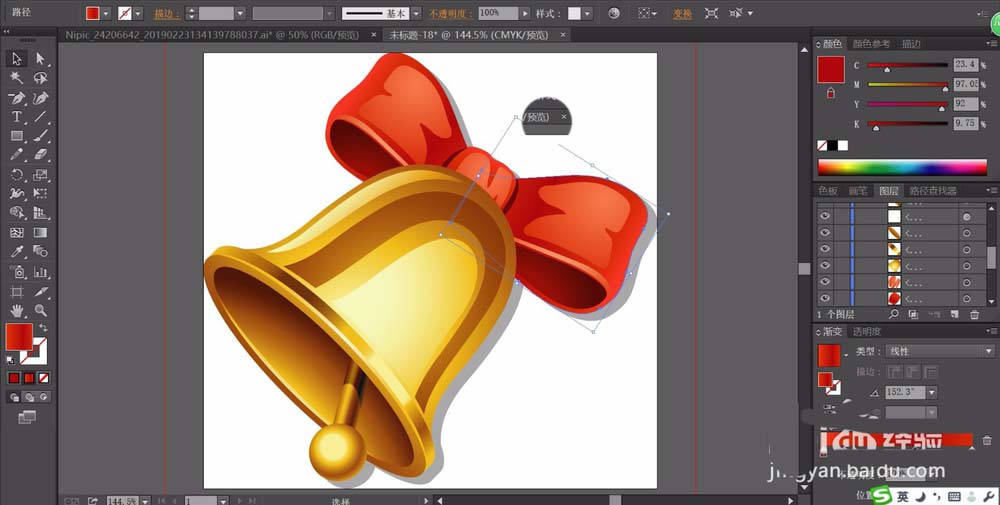Image resolution: width=1000 pixels, height=505 pixels.
Task: Select the Paintbrush tool
Action: [41, 136]
